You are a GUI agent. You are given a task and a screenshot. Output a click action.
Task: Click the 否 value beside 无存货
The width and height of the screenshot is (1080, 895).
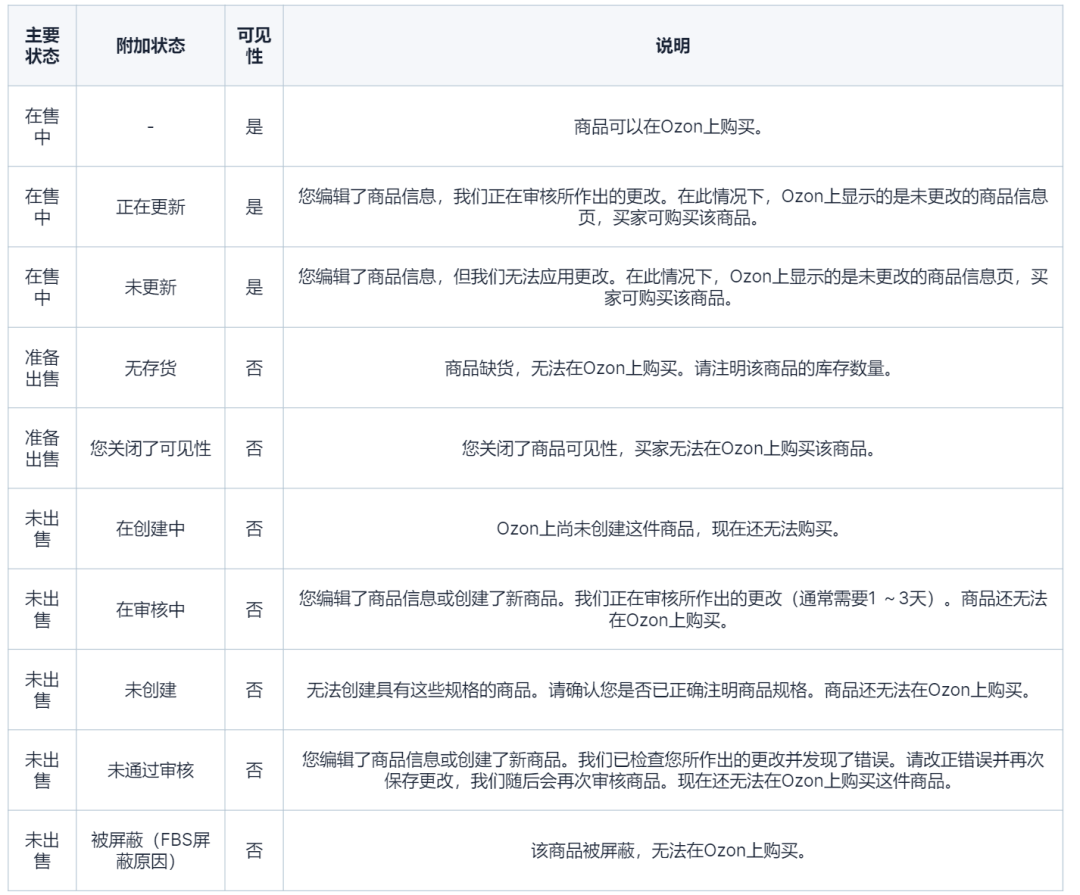(x=253, y=368)
